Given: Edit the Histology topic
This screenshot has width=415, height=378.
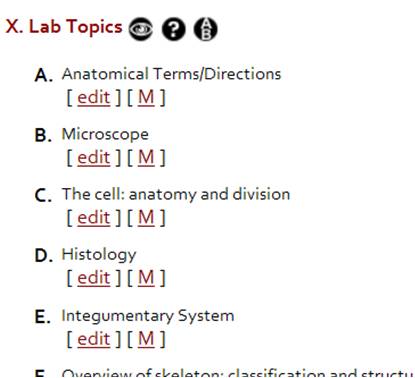Looking at the screenshot, I should pyautogui.click(x=94, y=278).
